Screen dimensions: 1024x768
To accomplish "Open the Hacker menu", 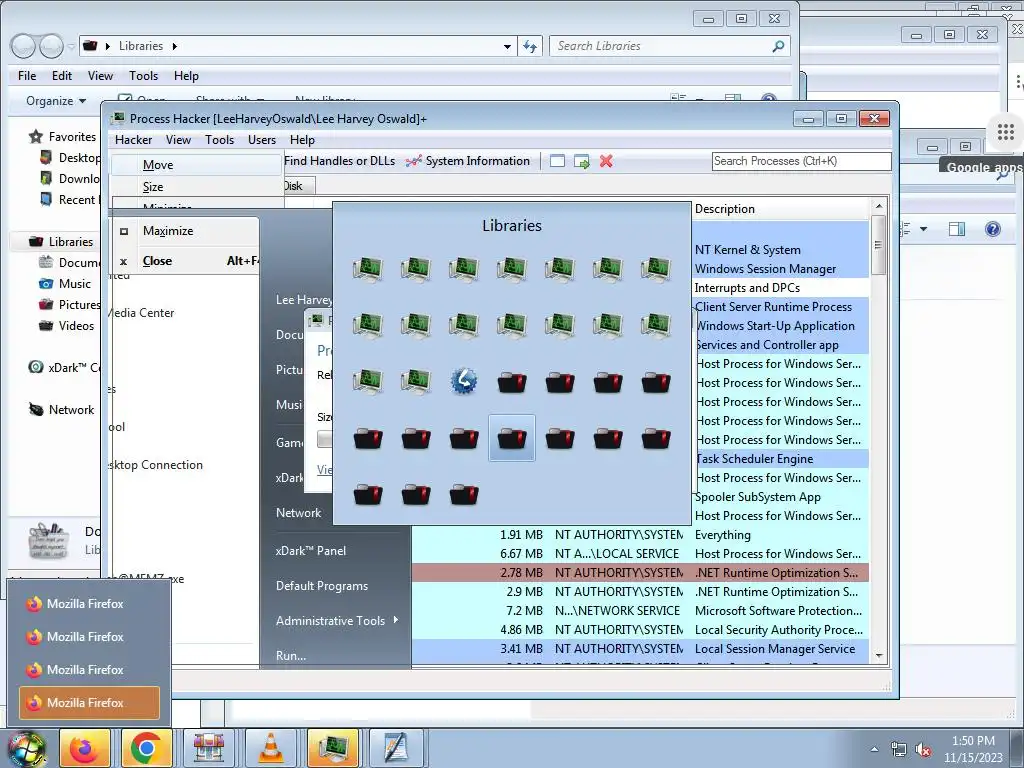I will click(133, 140).
